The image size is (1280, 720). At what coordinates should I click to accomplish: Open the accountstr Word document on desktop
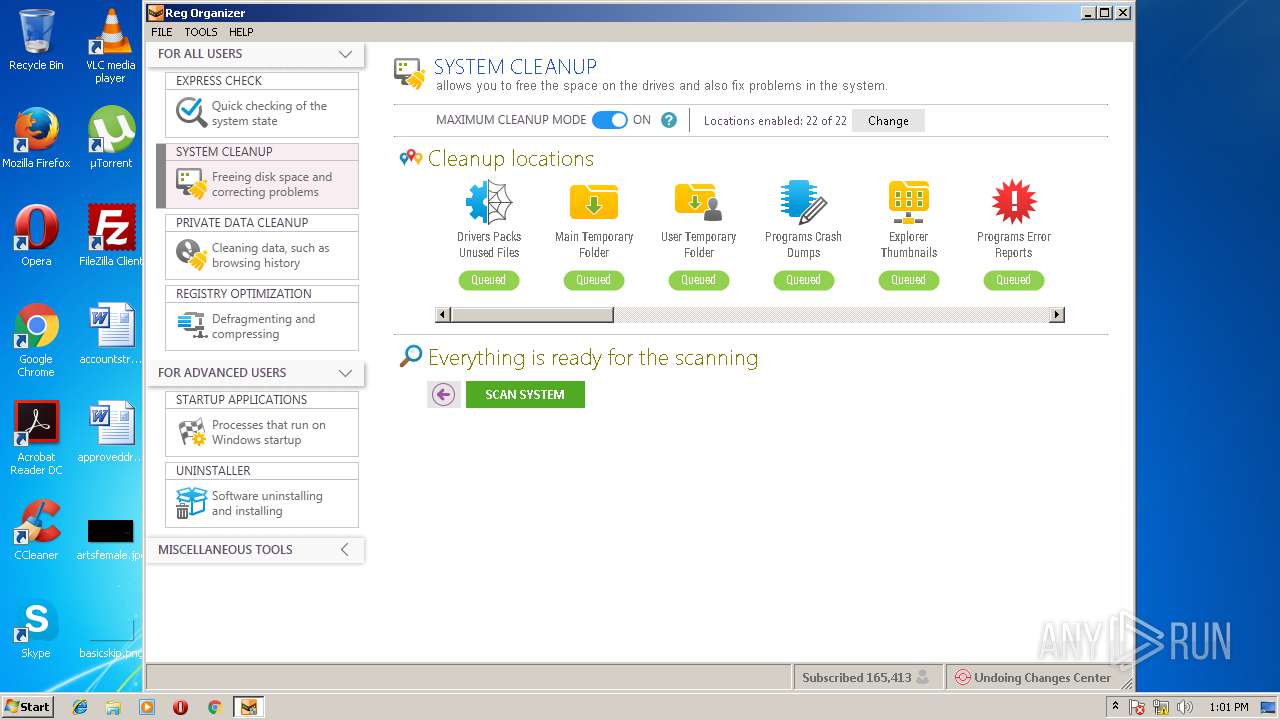110,335
